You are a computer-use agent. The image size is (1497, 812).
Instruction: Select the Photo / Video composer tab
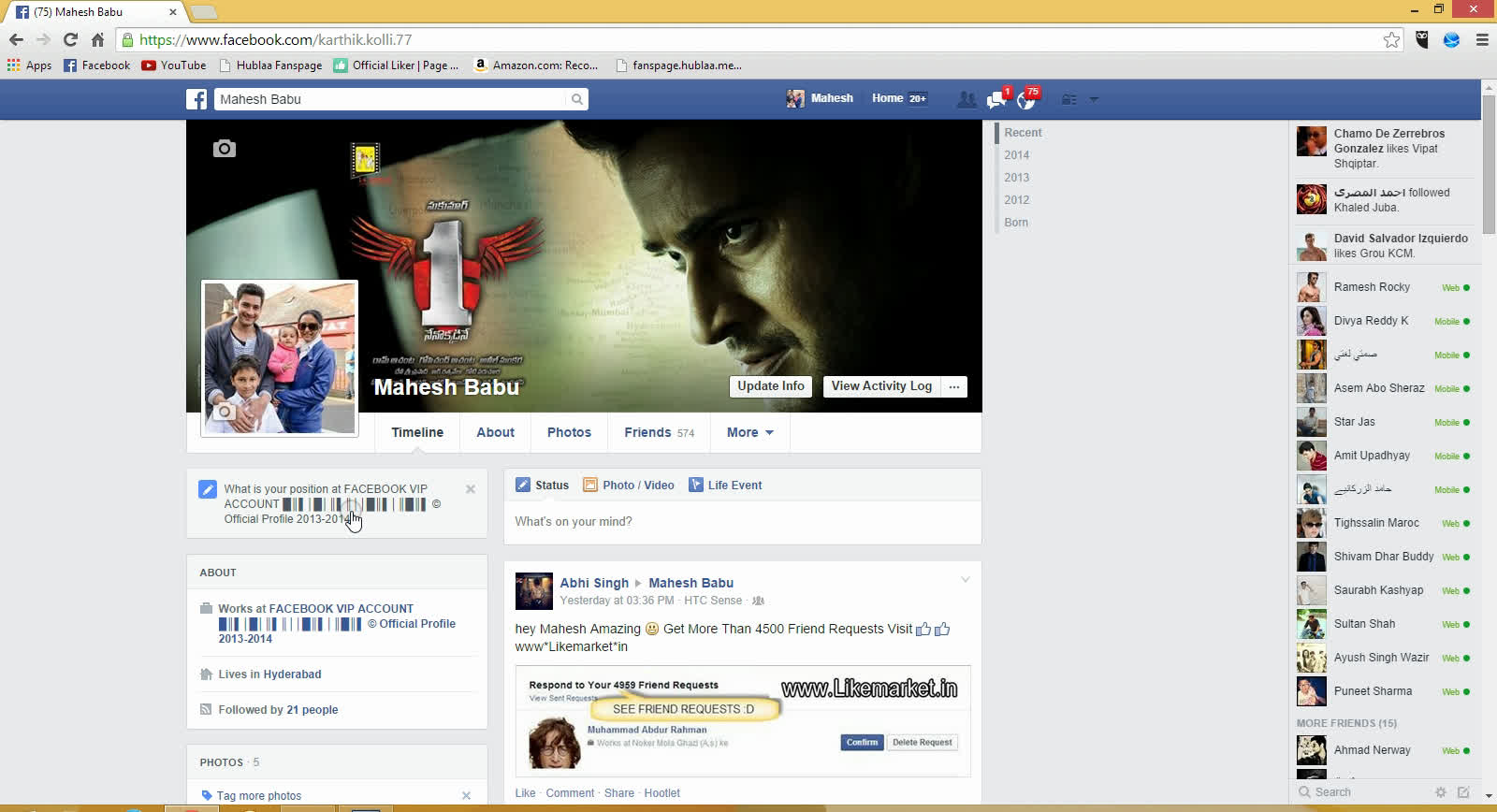[629, 485]
